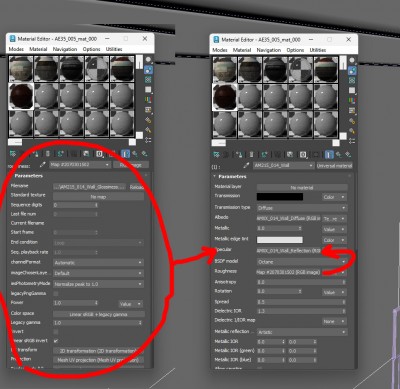Click Get Material icon in the Universal material editor

(217, 155)
